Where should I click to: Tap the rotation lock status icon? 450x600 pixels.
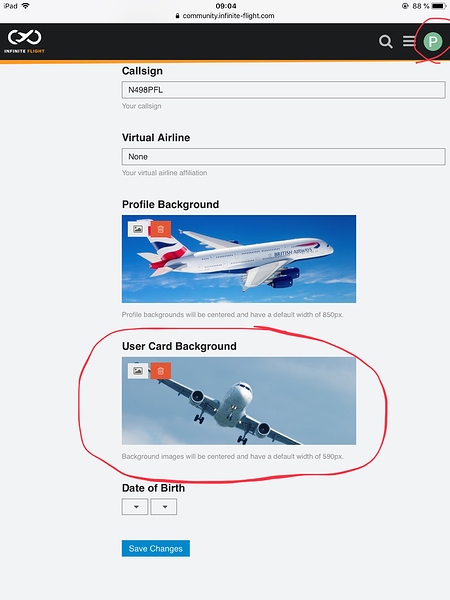(405, 6)
